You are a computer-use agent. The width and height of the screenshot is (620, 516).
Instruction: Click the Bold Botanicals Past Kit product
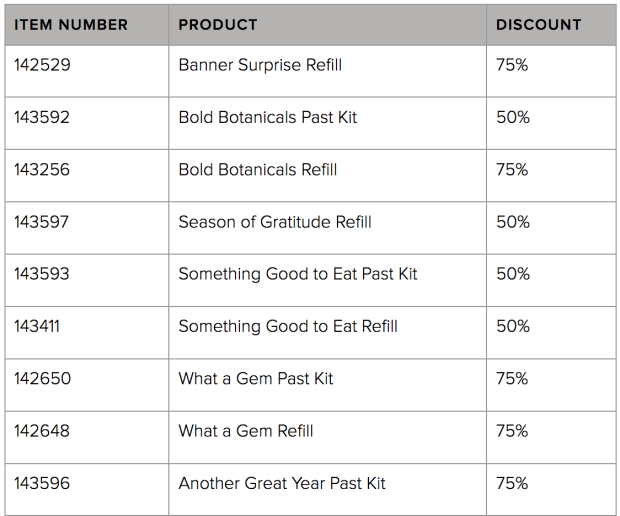[268, 117]
